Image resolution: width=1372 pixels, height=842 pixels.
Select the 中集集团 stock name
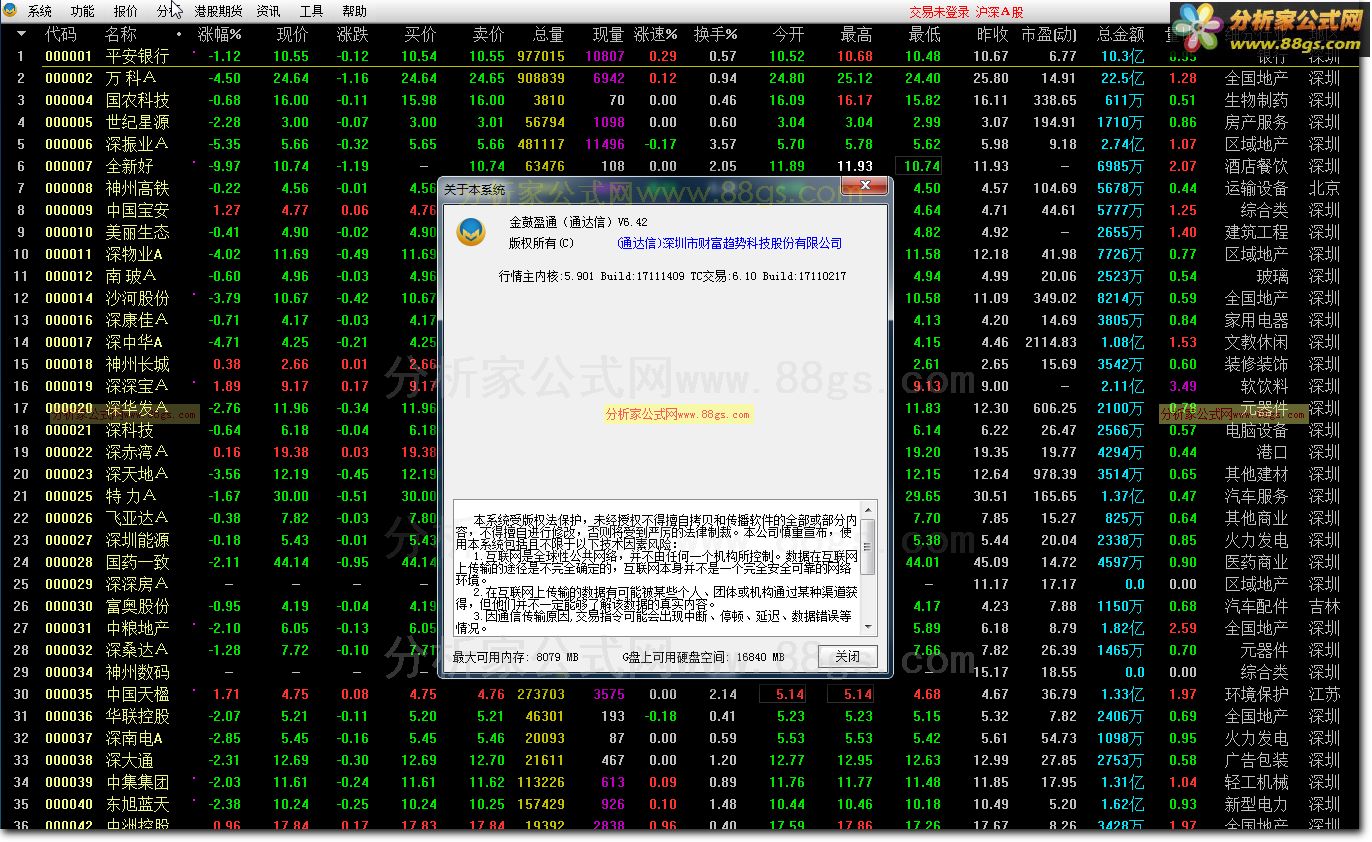pos(138,782)
